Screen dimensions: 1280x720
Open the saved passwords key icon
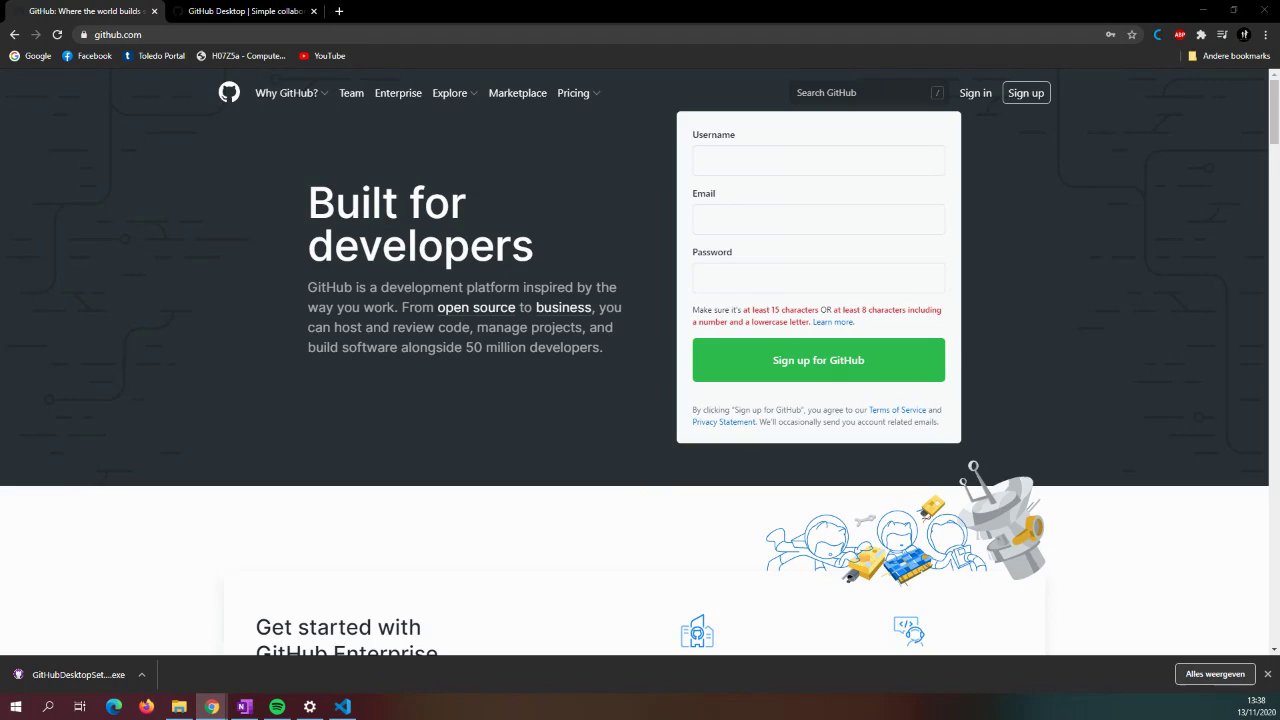pyautogui.click(x=1110, y=34)
